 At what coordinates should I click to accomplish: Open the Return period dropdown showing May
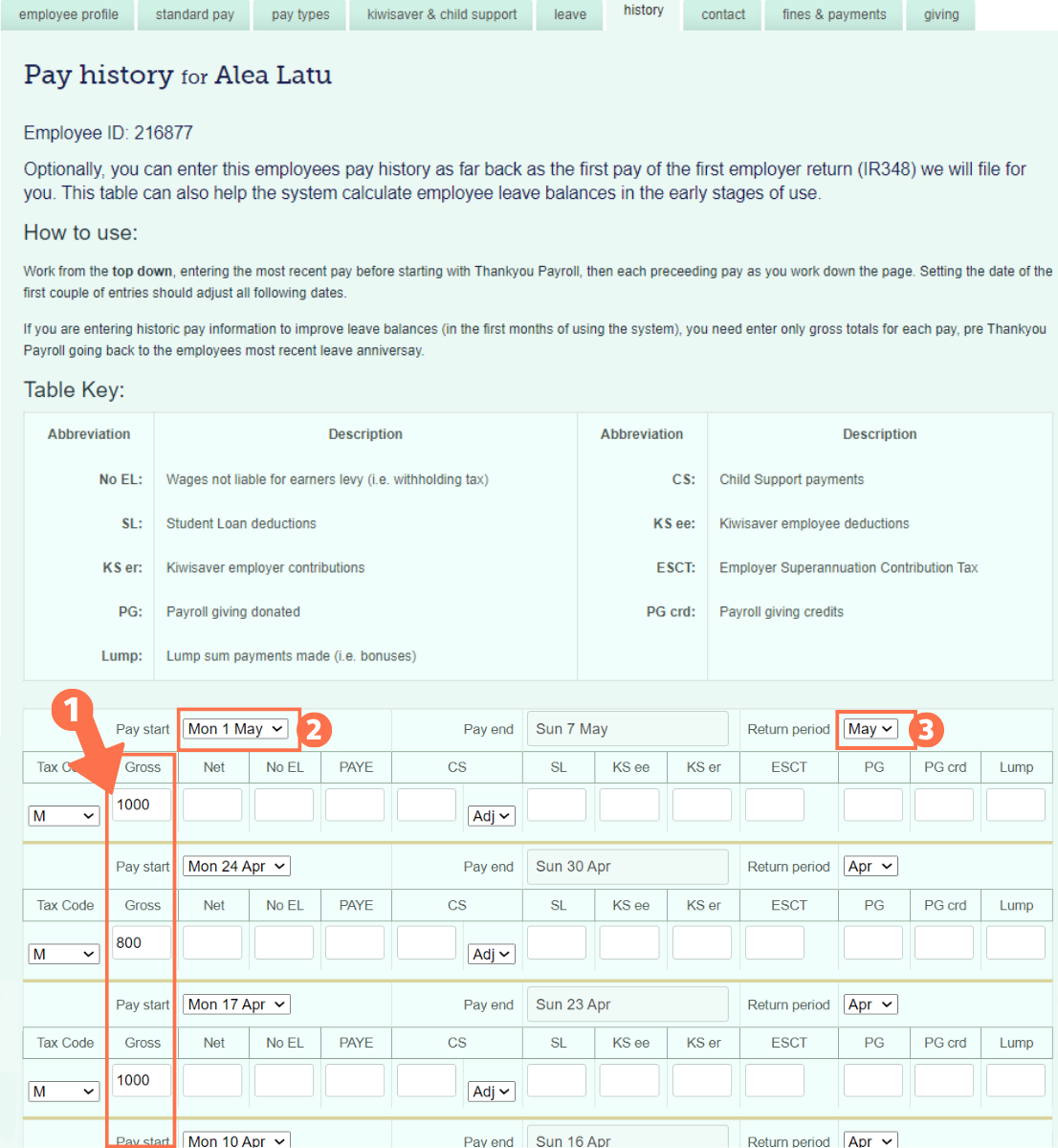(871, 728)
